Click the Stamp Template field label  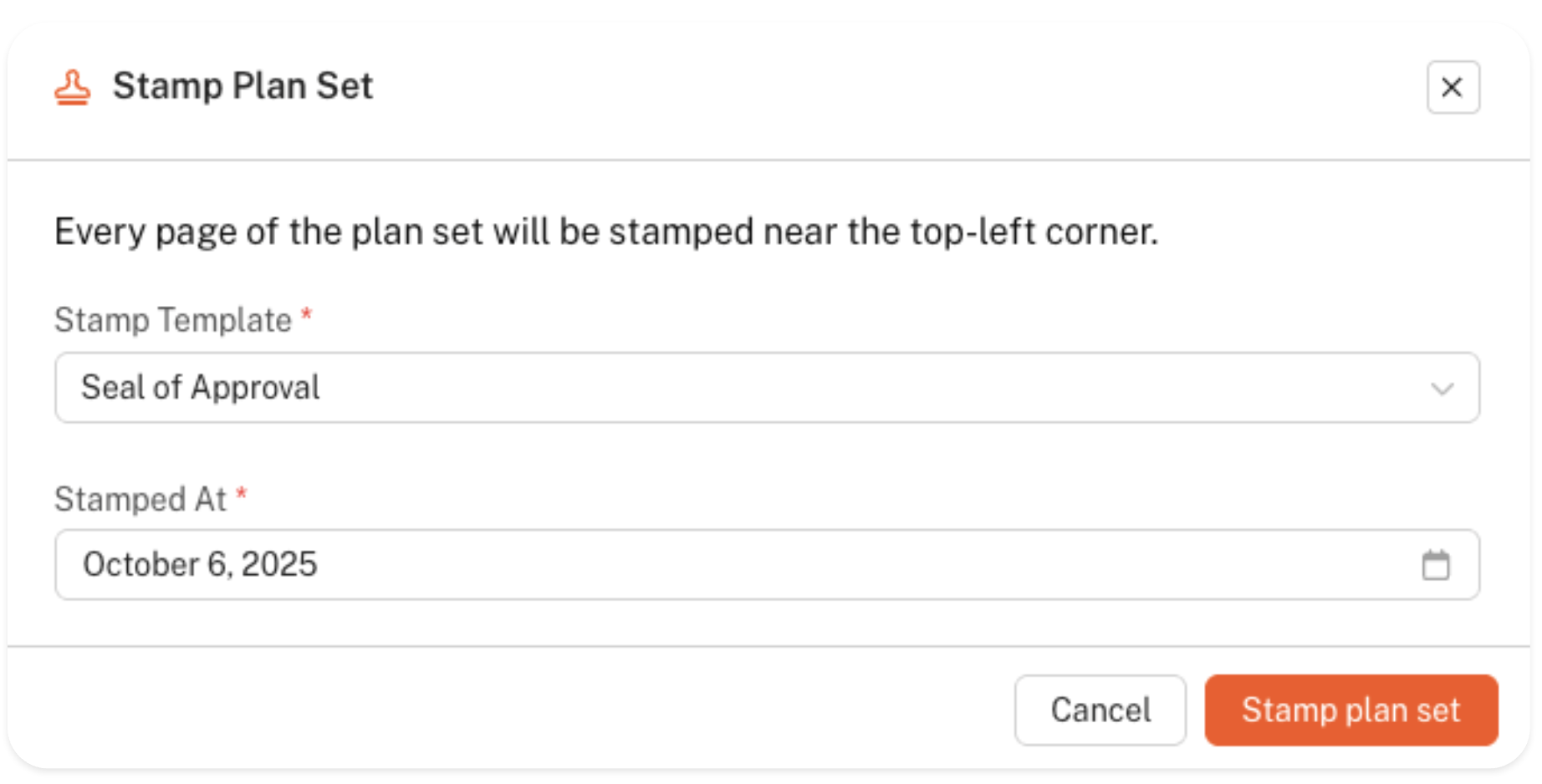point(173,320)
